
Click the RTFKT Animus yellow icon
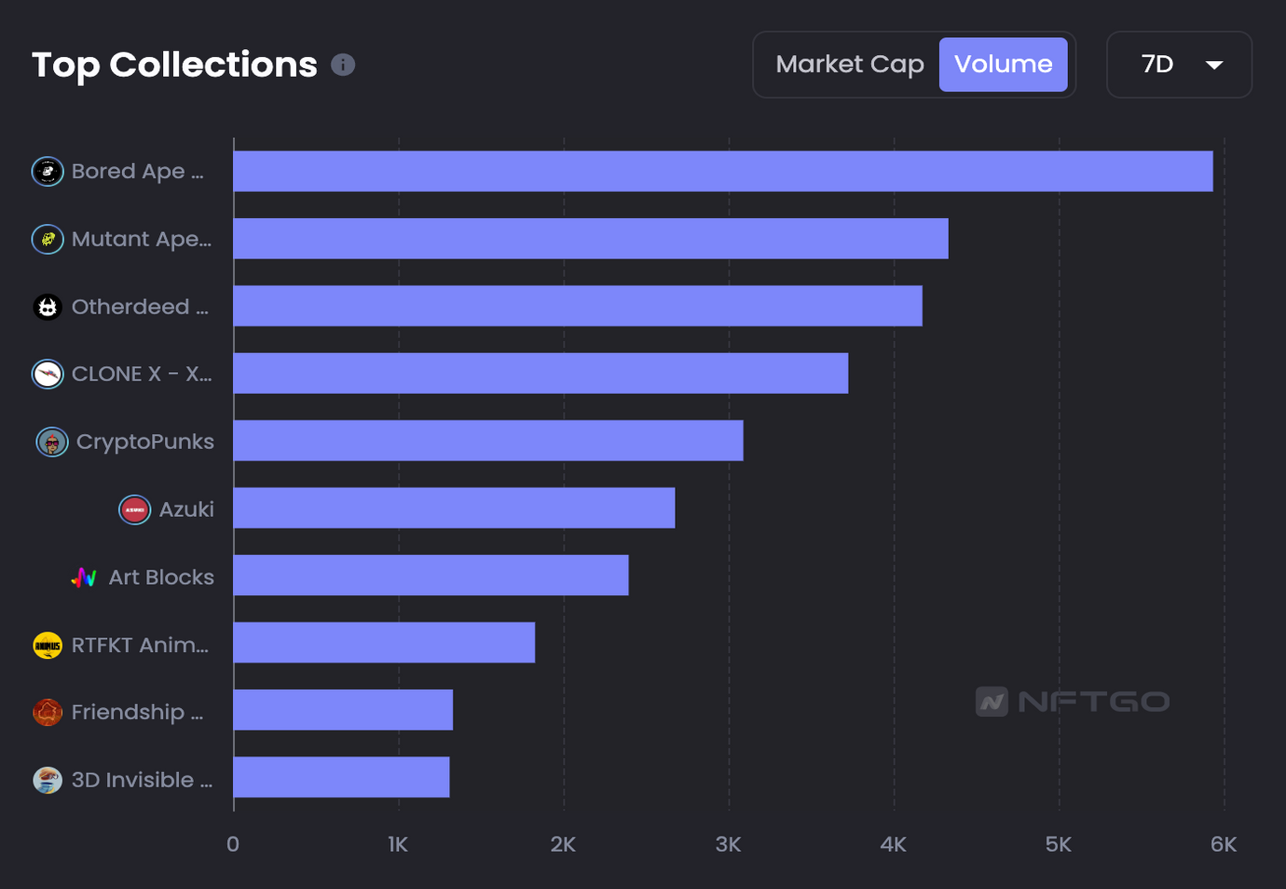click(47, 645)
